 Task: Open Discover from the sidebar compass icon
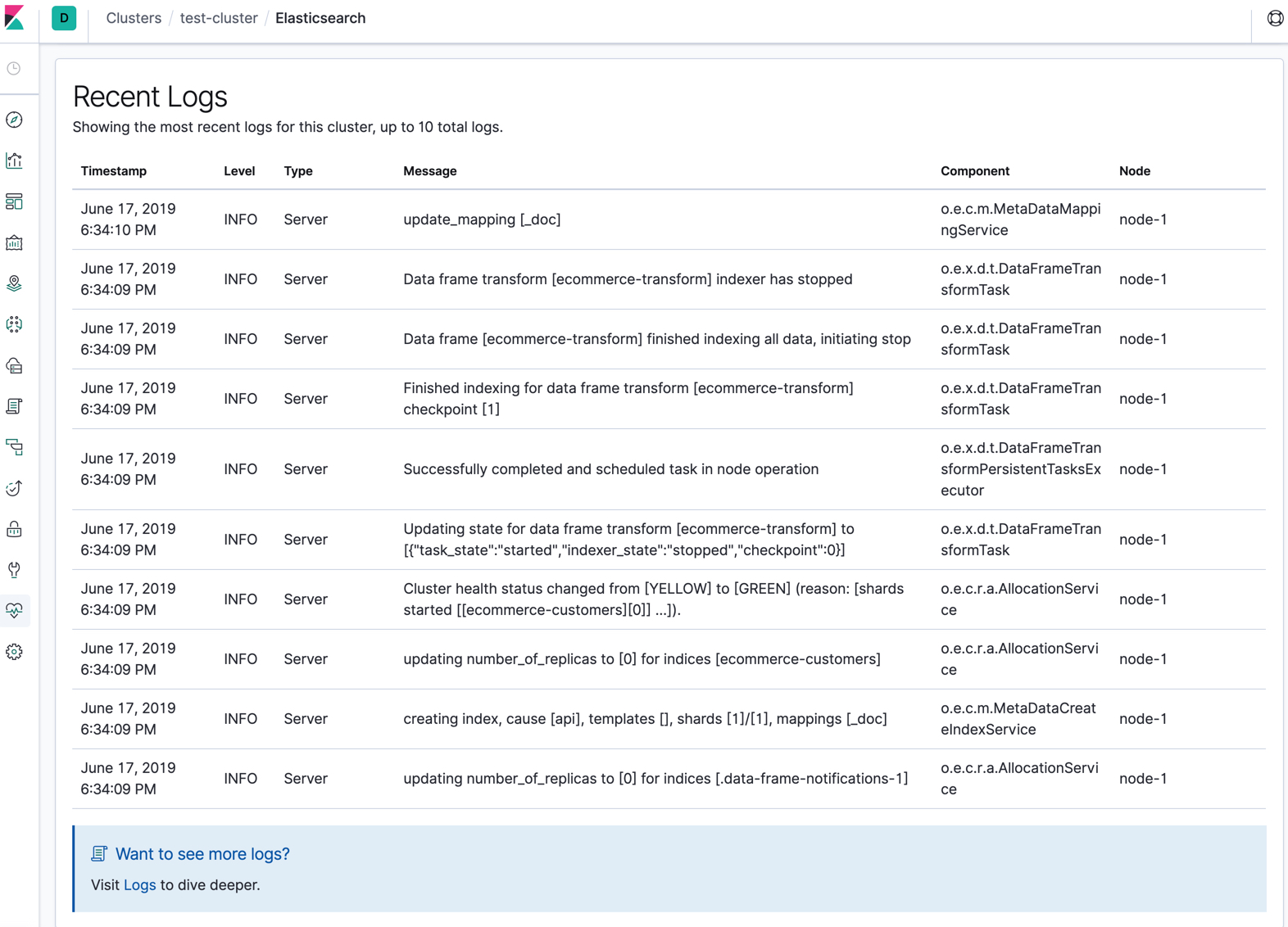15,120
